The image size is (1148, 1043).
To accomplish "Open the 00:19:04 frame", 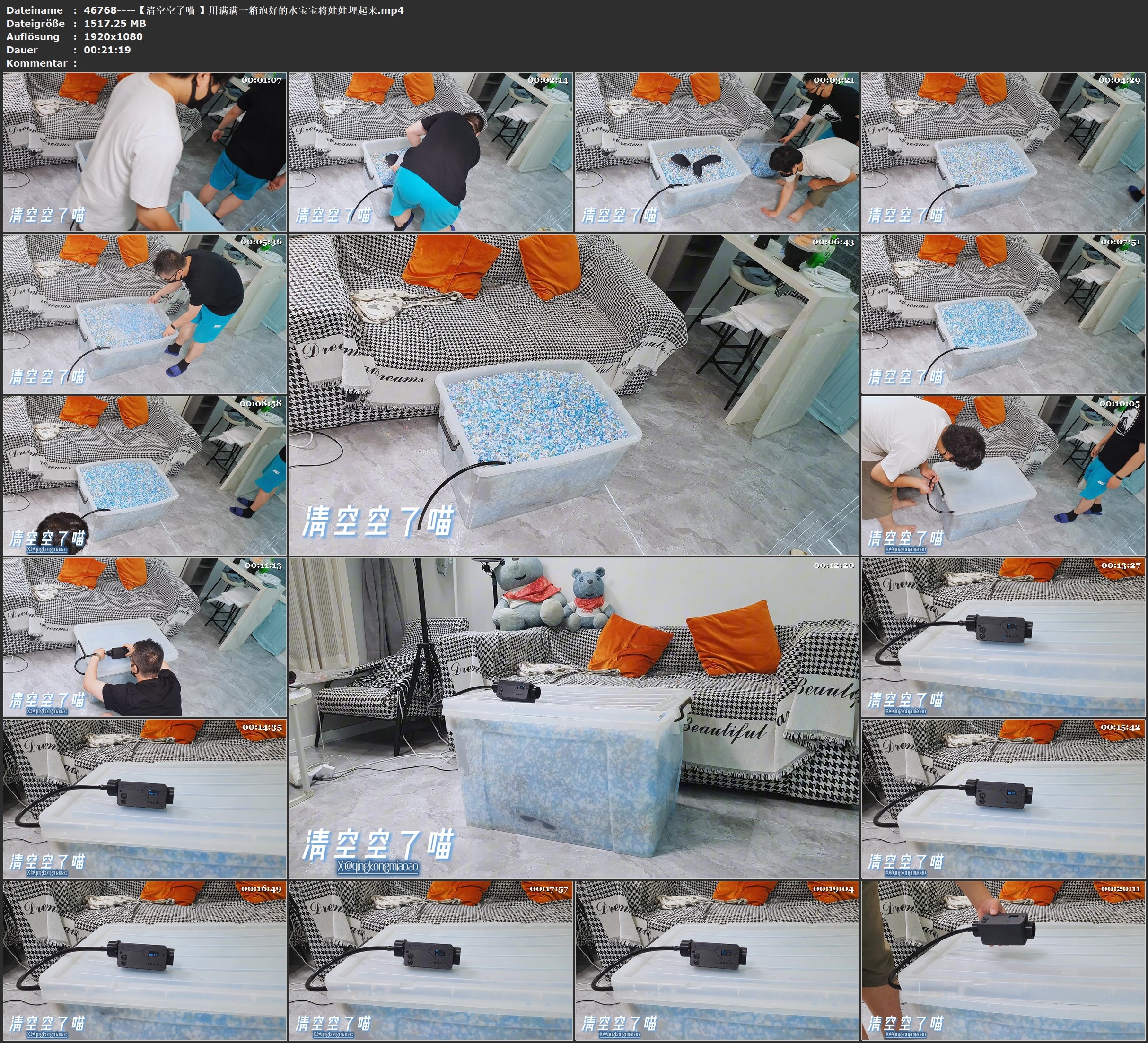I will point(717,960).
